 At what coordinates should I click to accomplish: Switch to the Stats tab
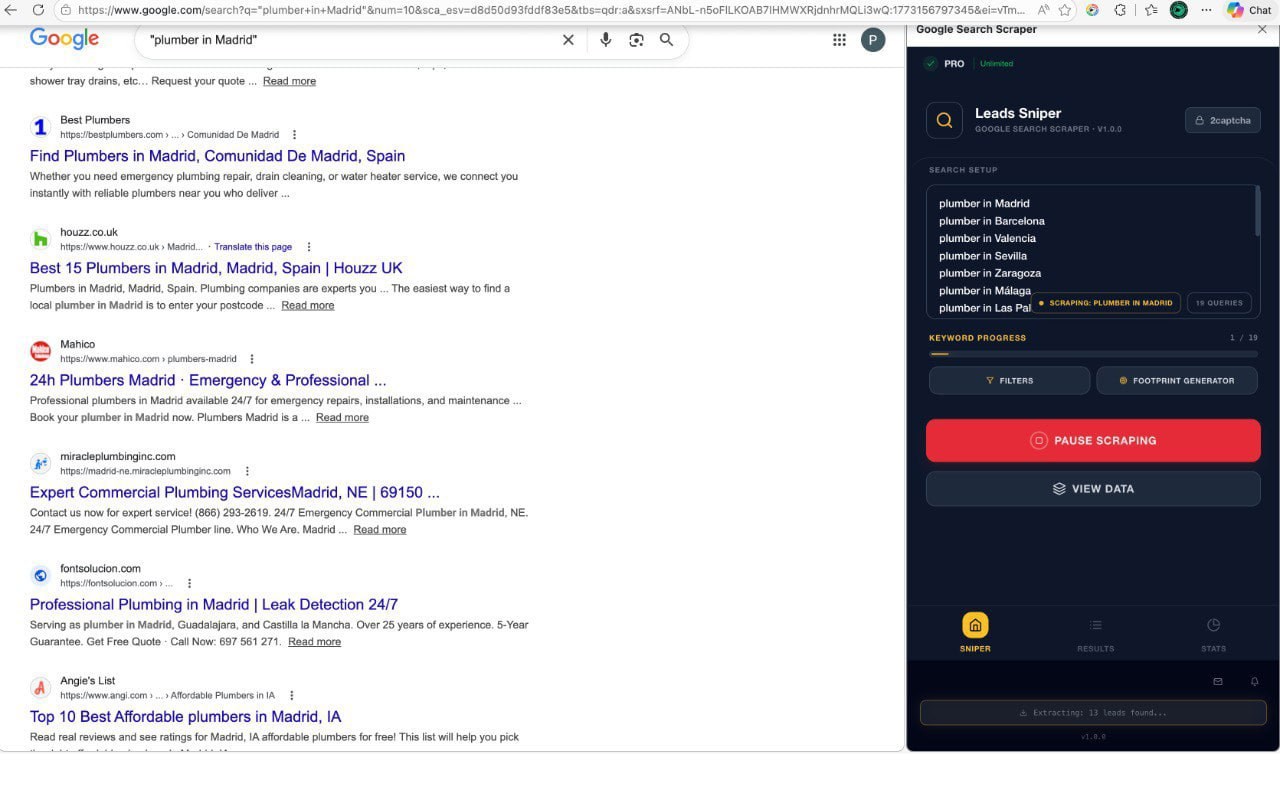1213,633
